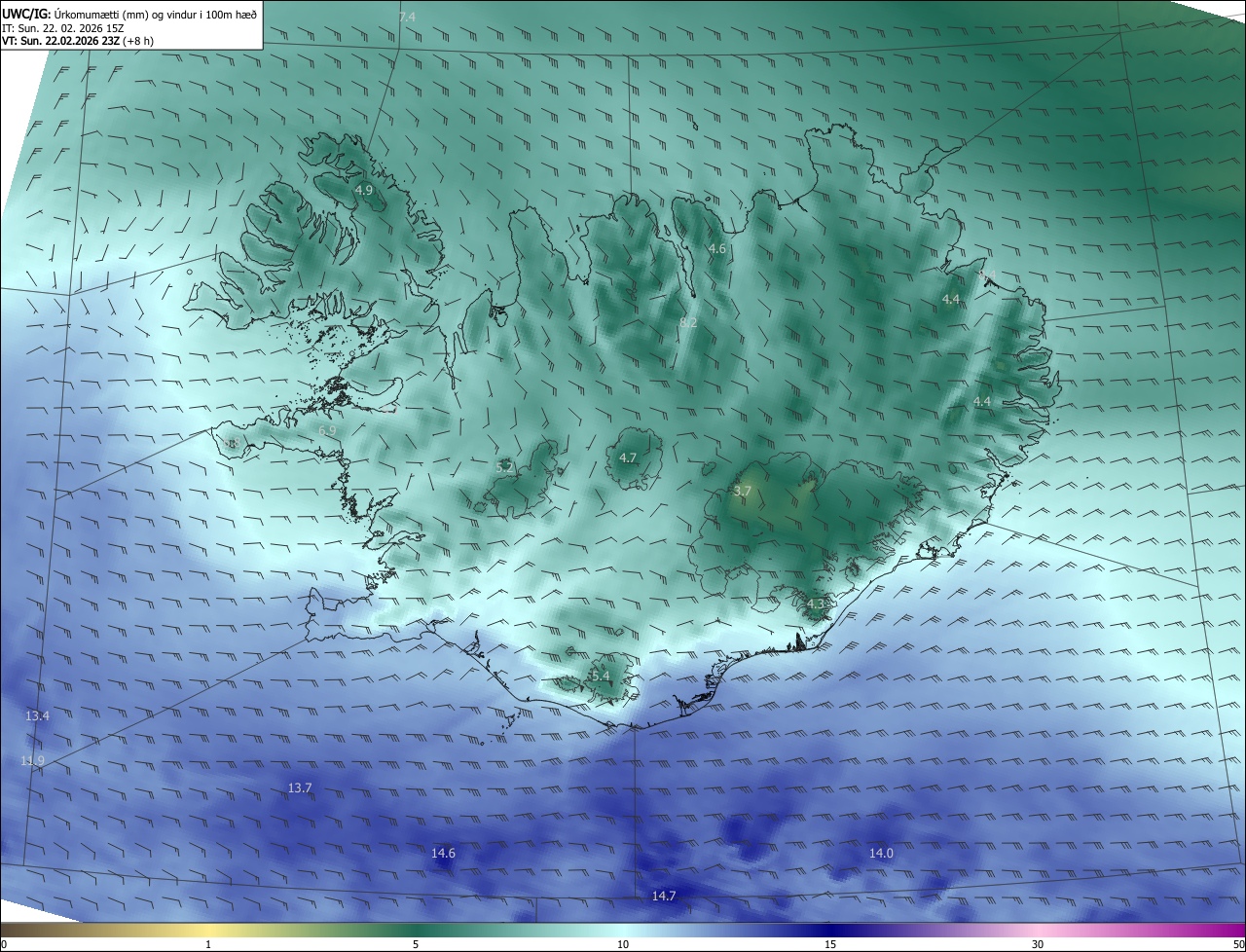Click the 7.4 value on the map
Image resolution: width=1246 pixels, height=952 pixels.
click(407, 18)
